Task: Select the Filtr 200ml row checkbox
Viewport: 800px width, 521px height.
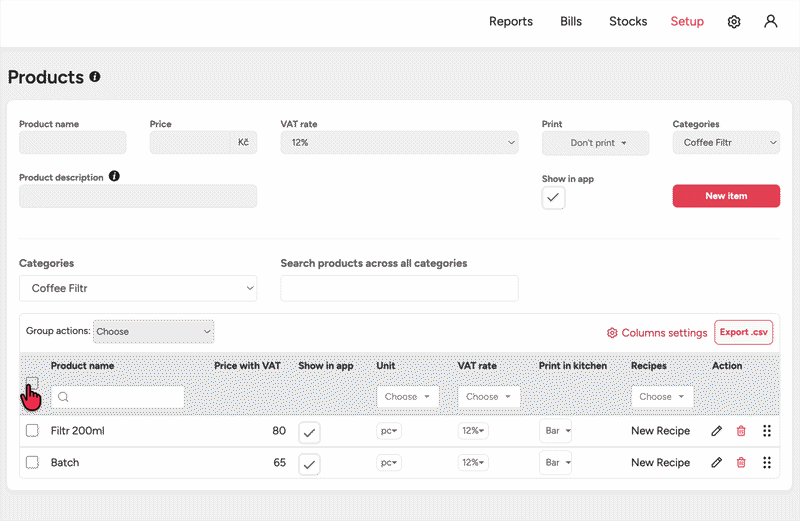Action: (32, 431)
